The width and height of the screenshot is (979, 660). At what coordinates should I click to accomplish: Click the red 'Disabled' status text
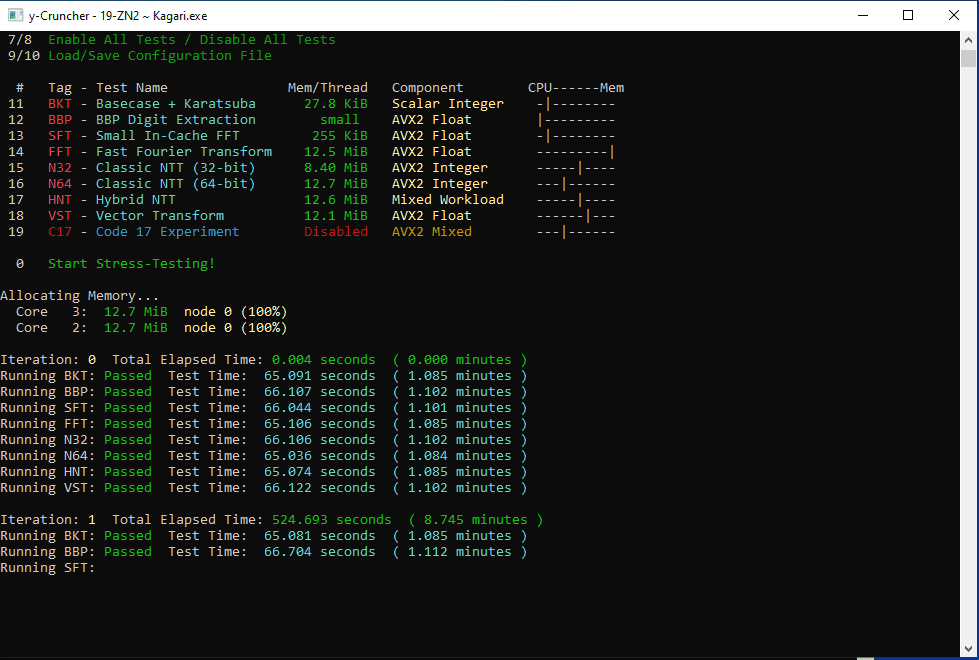[336, 232]
